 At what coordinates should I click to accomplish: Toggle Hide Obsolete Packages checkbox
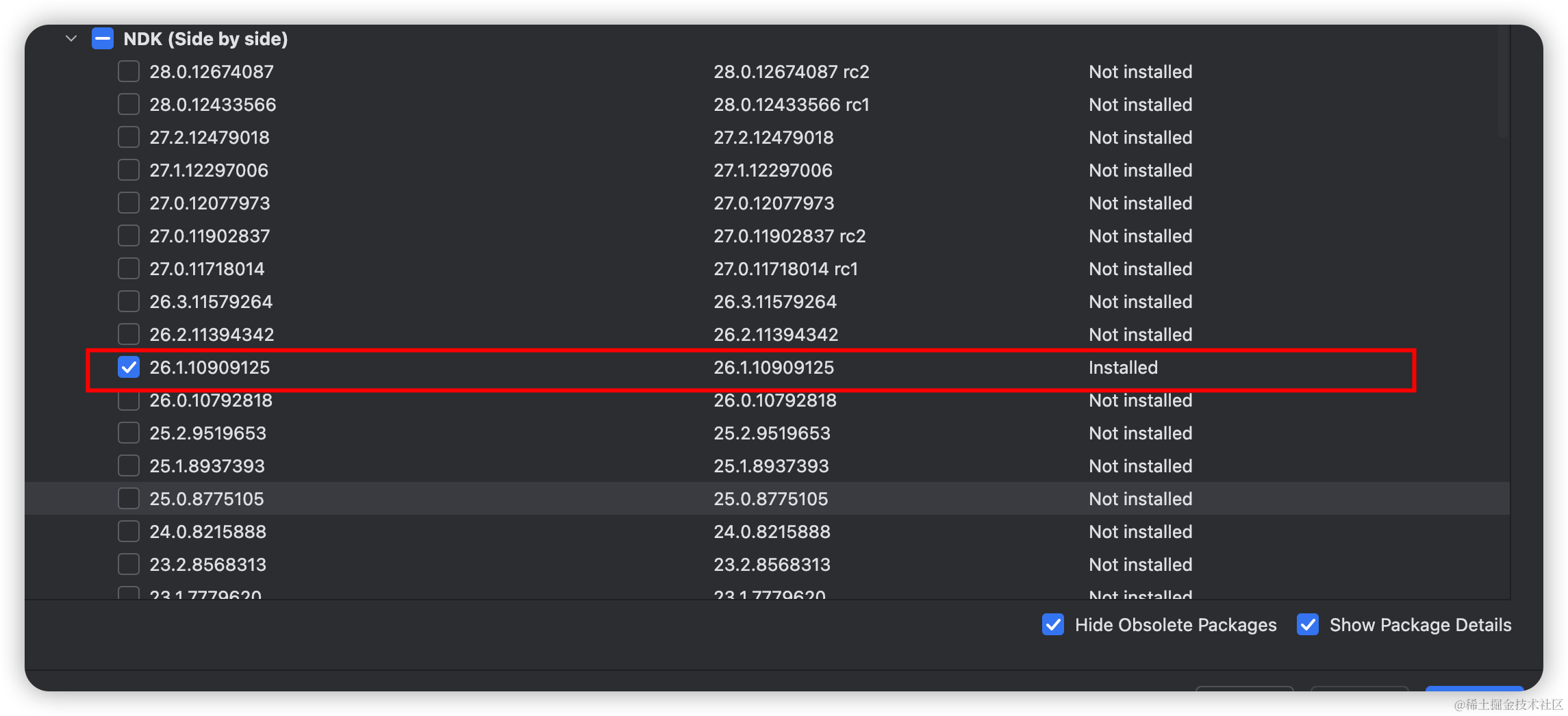point(1053,624)
